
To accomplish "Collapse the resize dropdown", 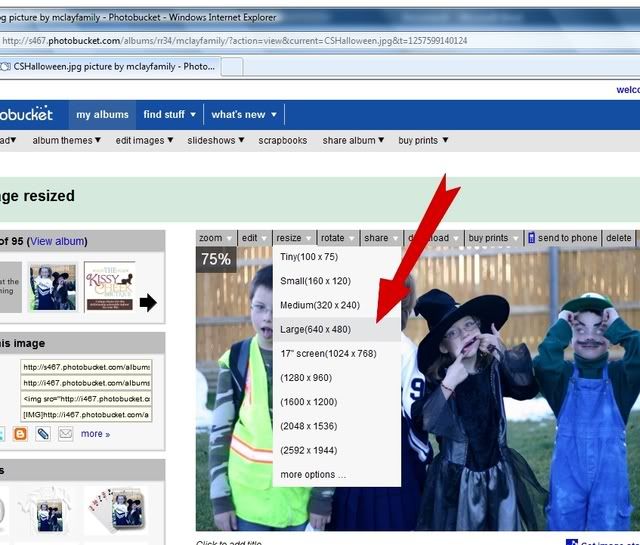I will point(294,238).
